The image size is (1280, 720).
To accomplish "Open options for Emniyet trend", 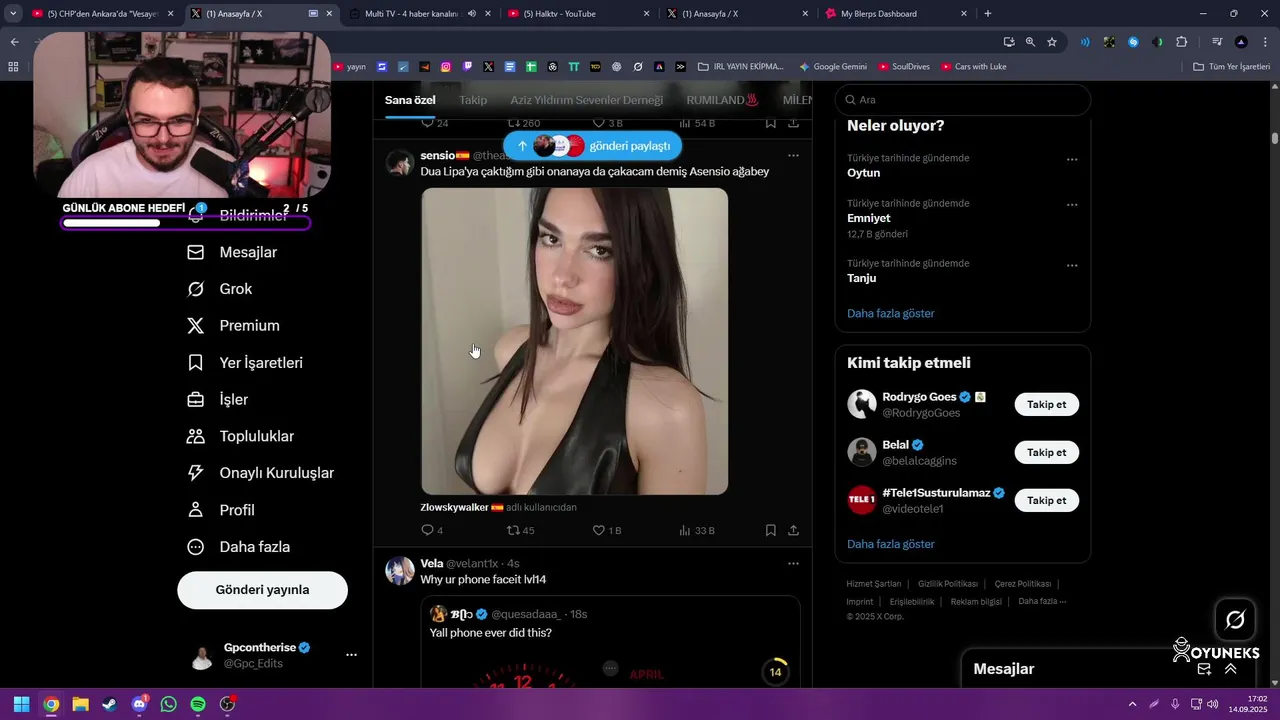I will (x=1072, y=205).
